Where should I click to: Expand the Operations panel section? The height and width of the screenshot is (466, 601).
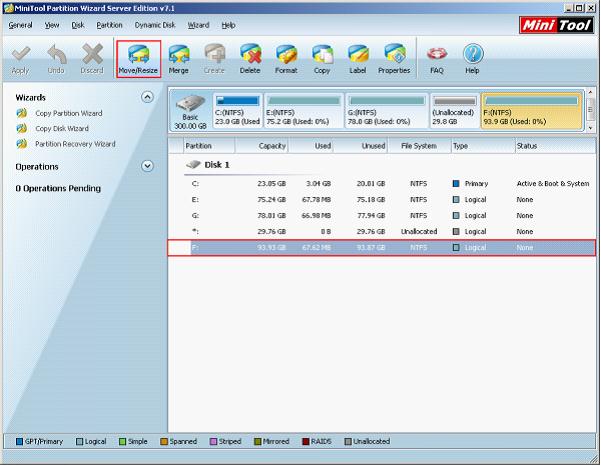(x=147, y=166)
